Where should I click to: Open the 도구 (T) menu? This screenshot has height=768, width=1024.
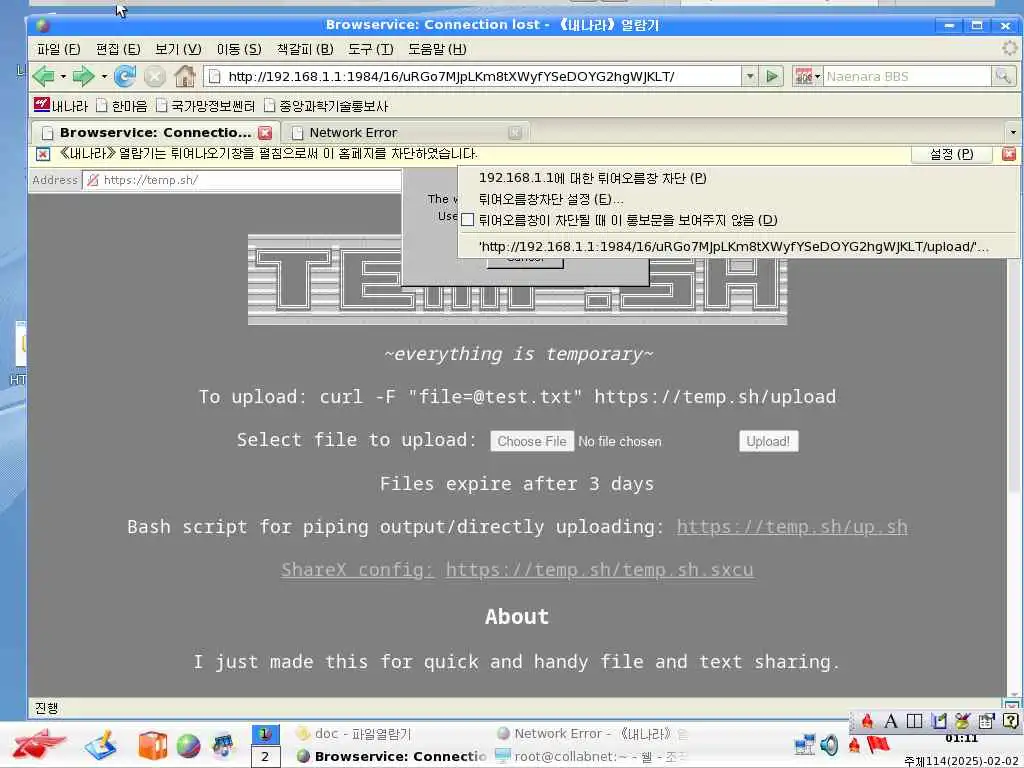[370, 49]
